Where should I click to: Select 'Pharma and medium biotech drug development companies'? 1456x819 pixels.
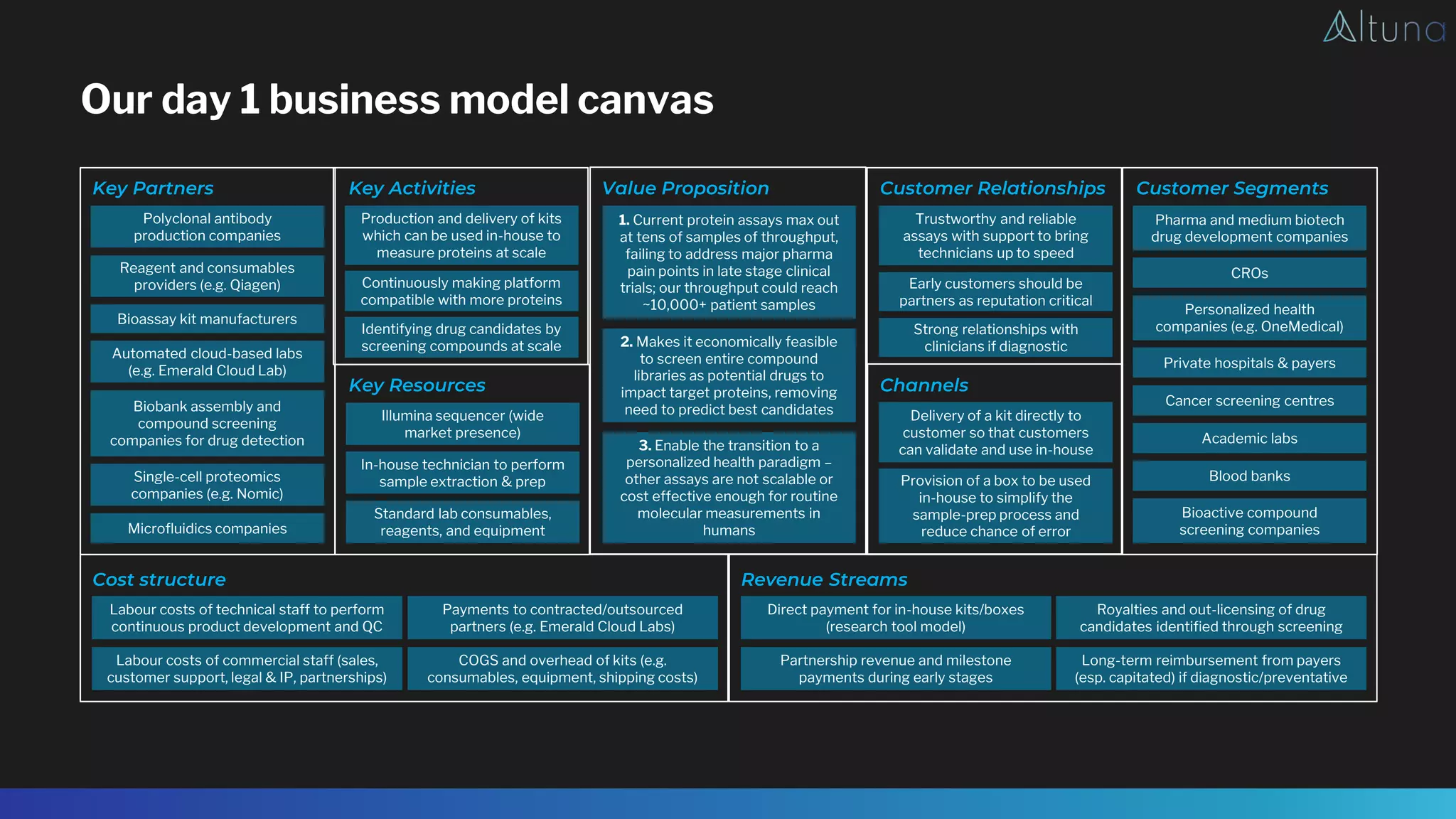tap(1249, 228)
